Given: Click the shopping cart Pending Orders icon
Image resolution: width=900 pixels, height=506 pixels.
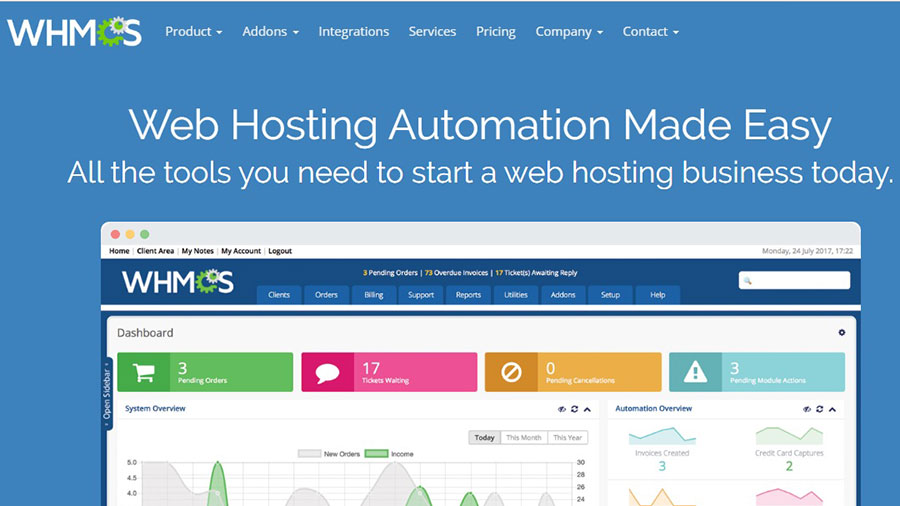Looking at the screenshot, I should [x=143, y=372].
